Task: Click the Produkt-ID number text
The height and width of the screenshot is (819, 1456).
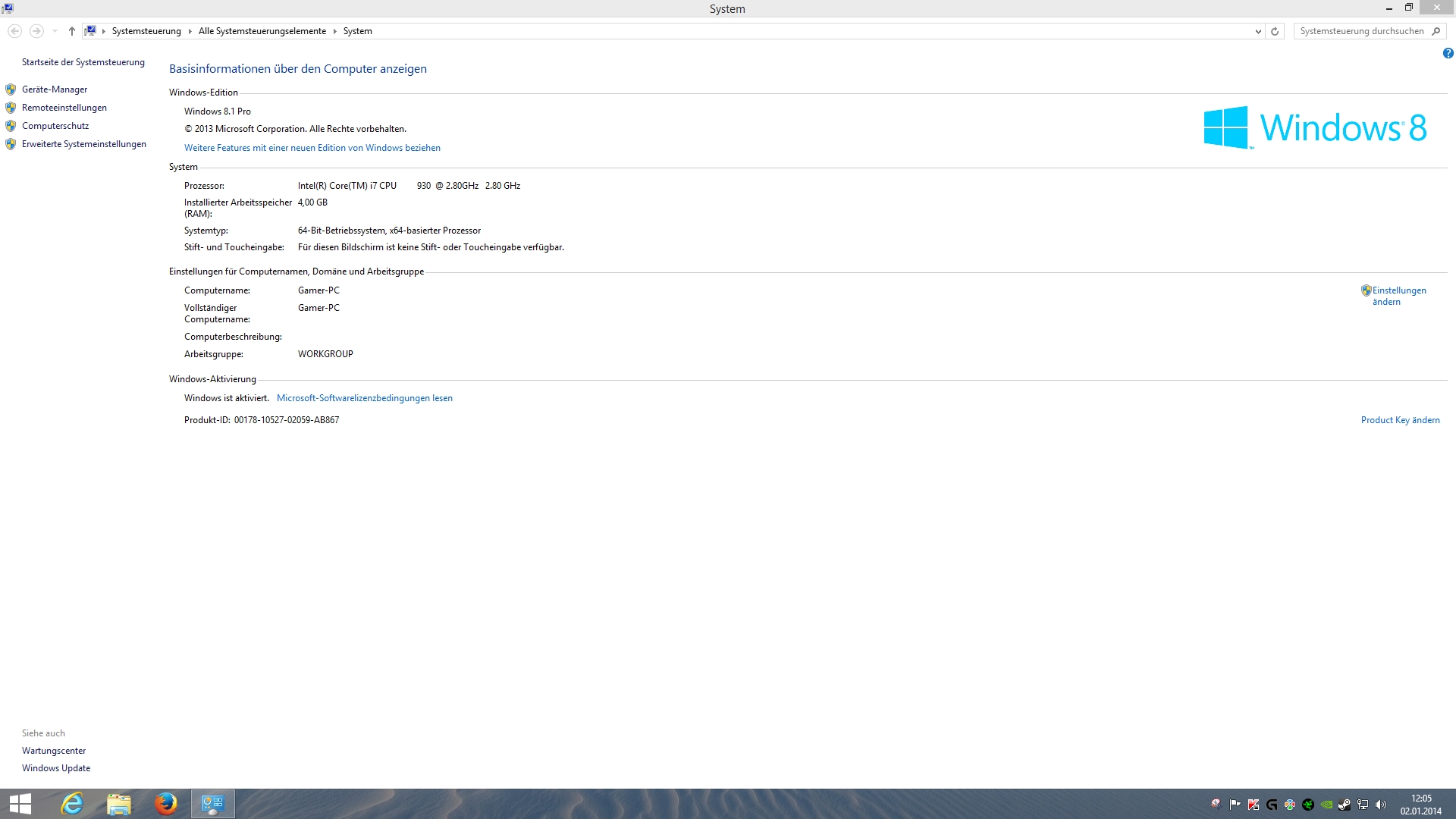Action: 287,420
